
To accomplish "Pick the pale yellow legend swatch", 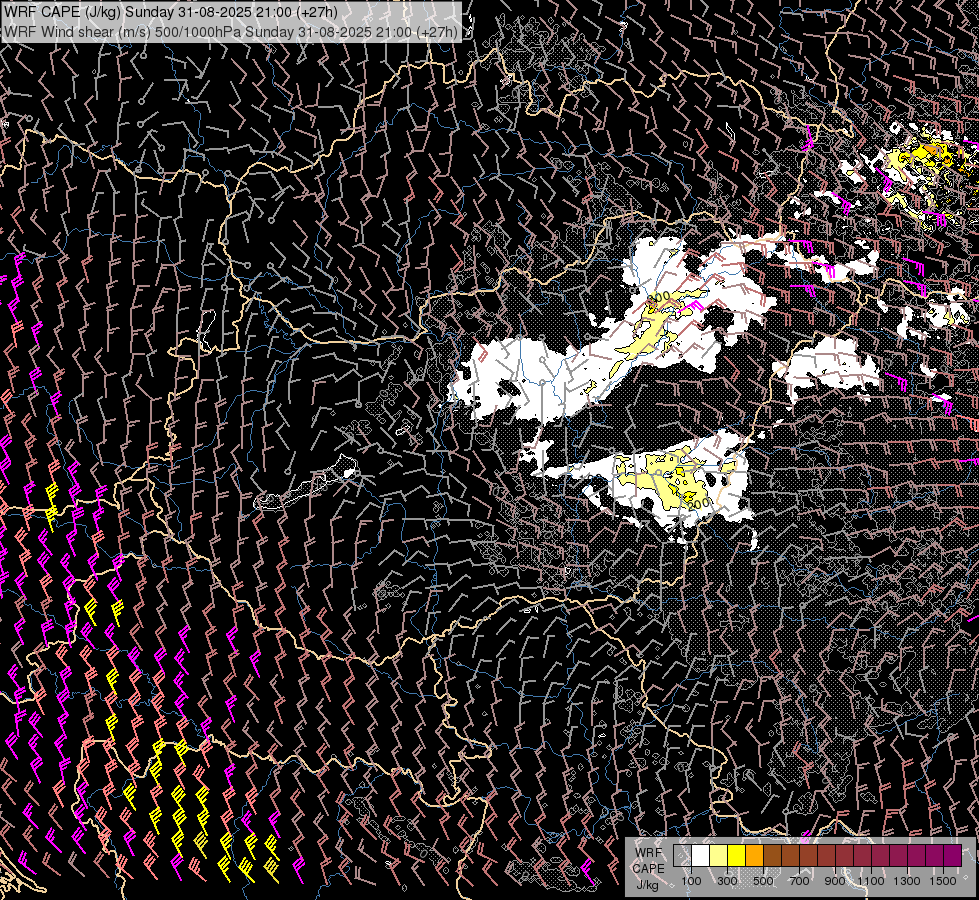I will pyautogui.click(x=719, y=855).
